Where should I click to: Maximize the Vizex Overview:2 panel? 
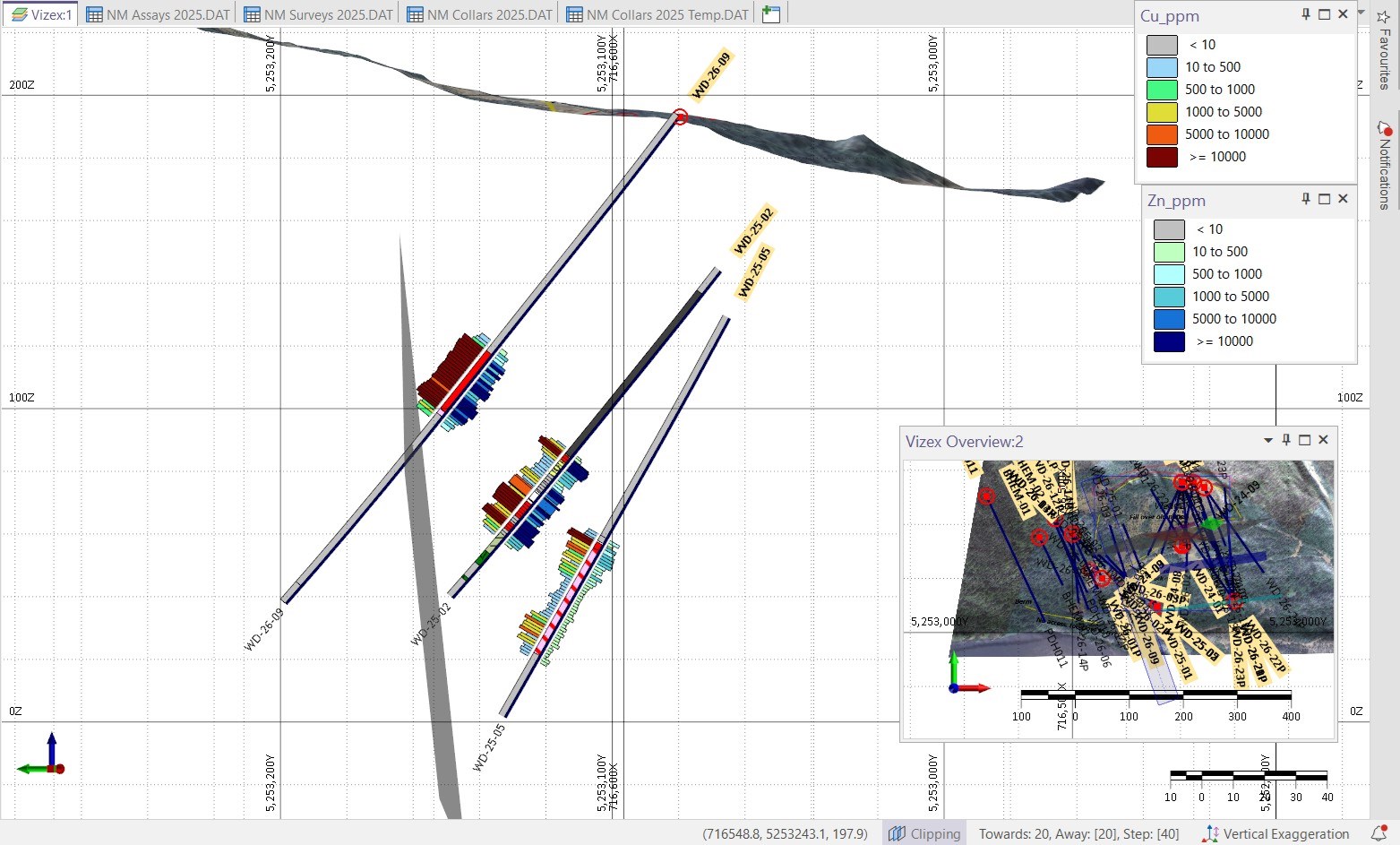pyautogui.click(x=1304, y=440)
